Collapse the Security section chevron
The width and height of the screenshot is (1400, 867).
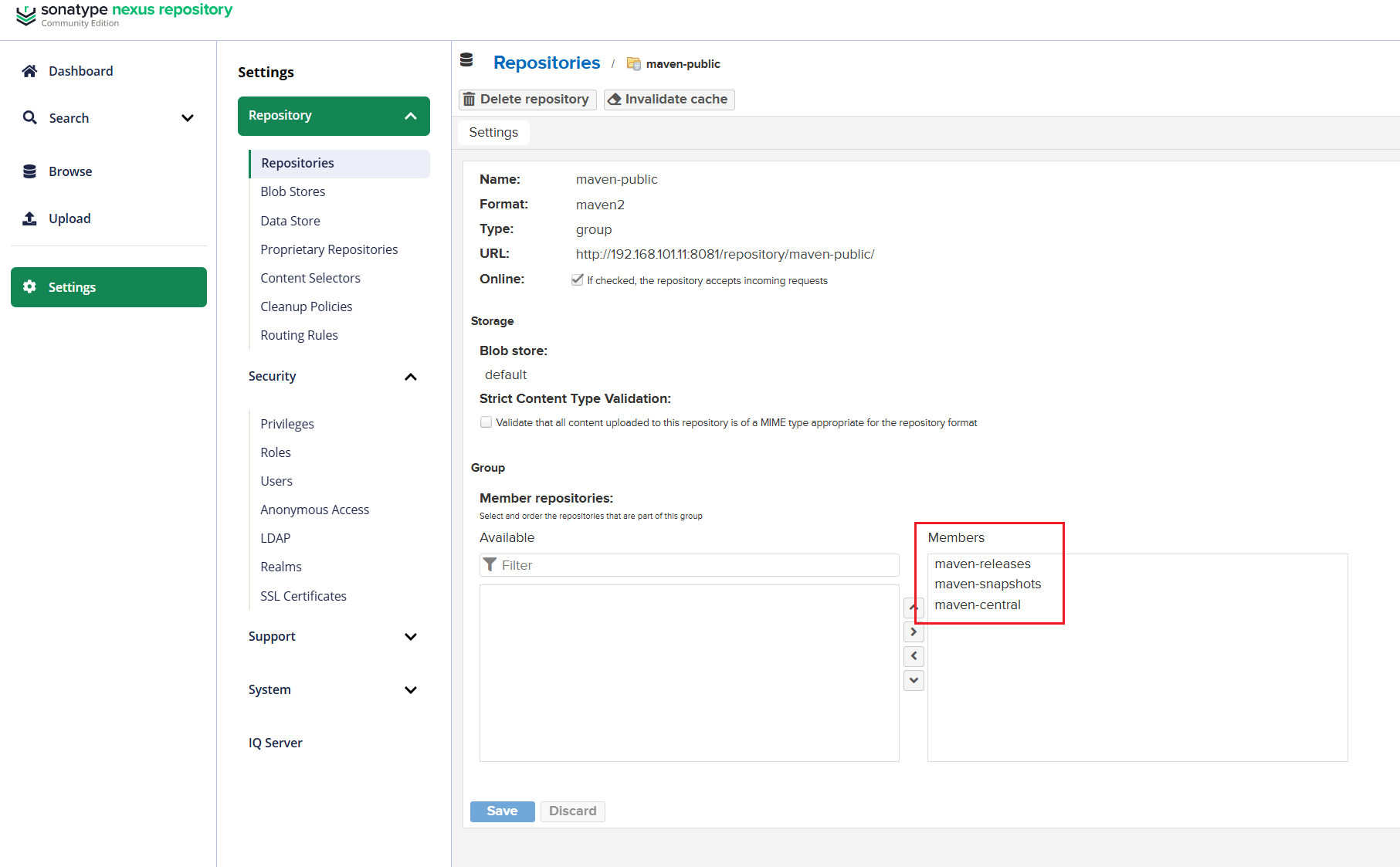click(x=411, y=377)
